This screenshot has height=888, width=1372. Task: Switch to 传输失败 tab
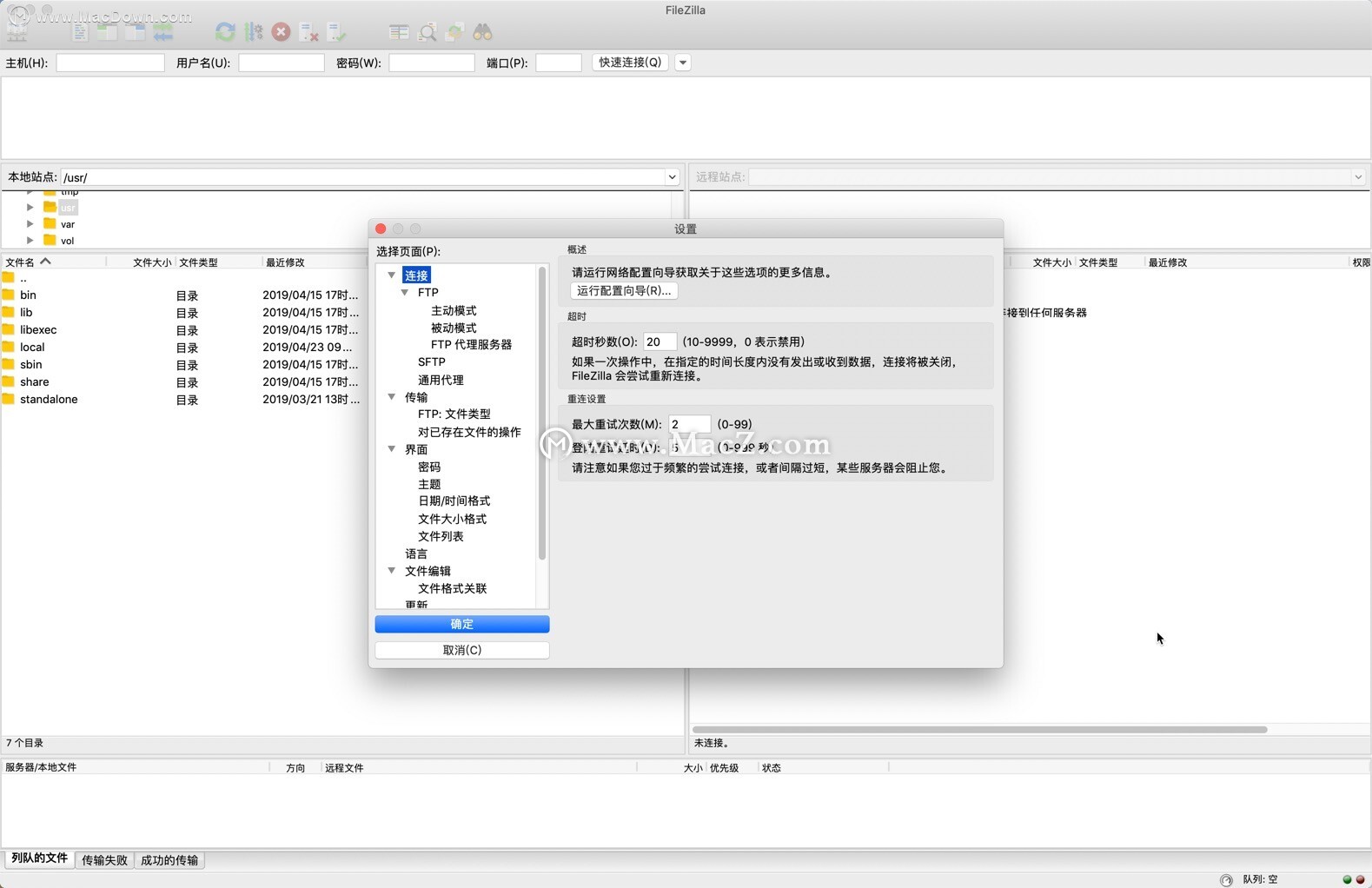click(104, 860)
